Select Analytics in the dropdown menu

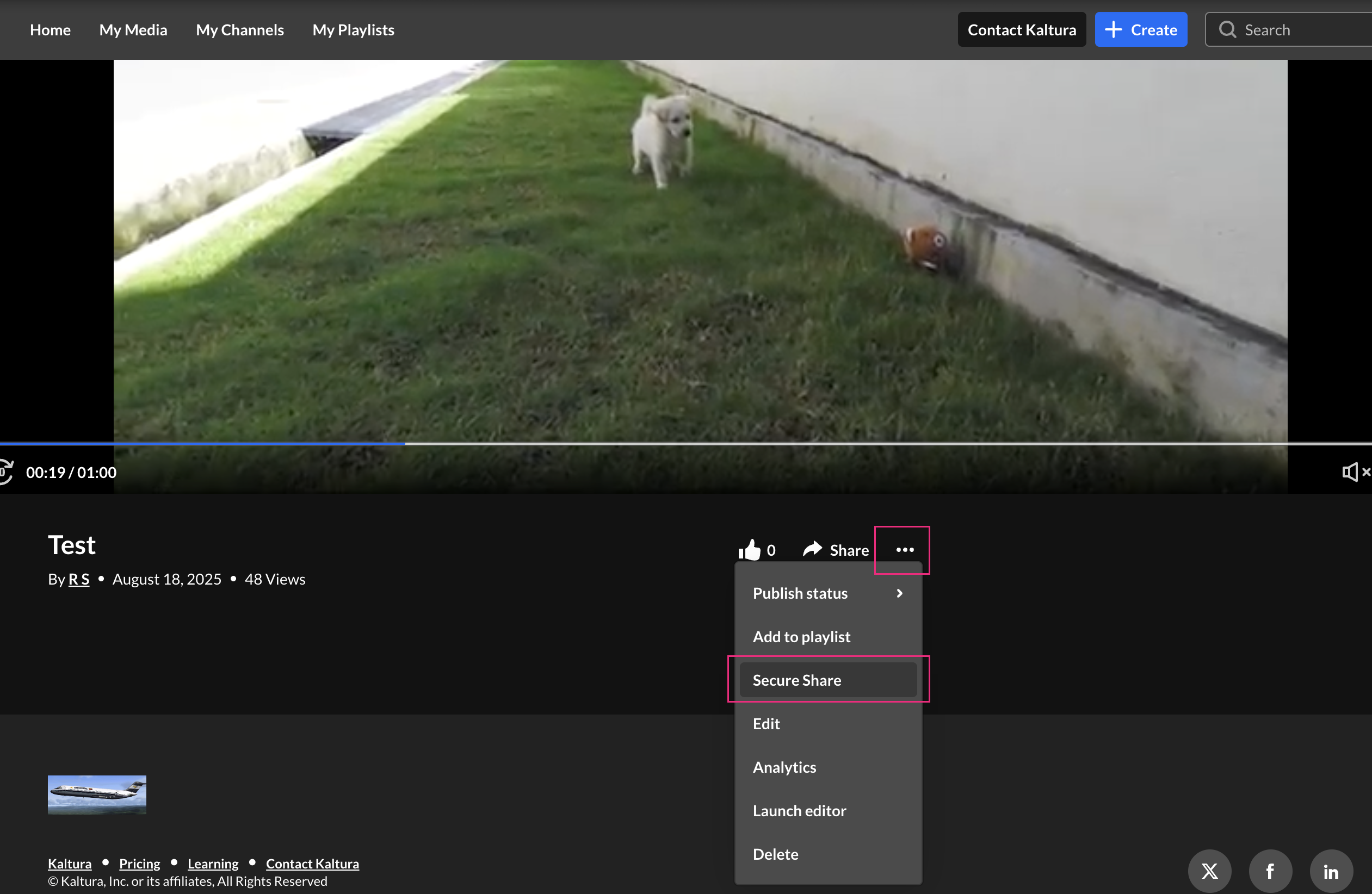tap(784, 767)
